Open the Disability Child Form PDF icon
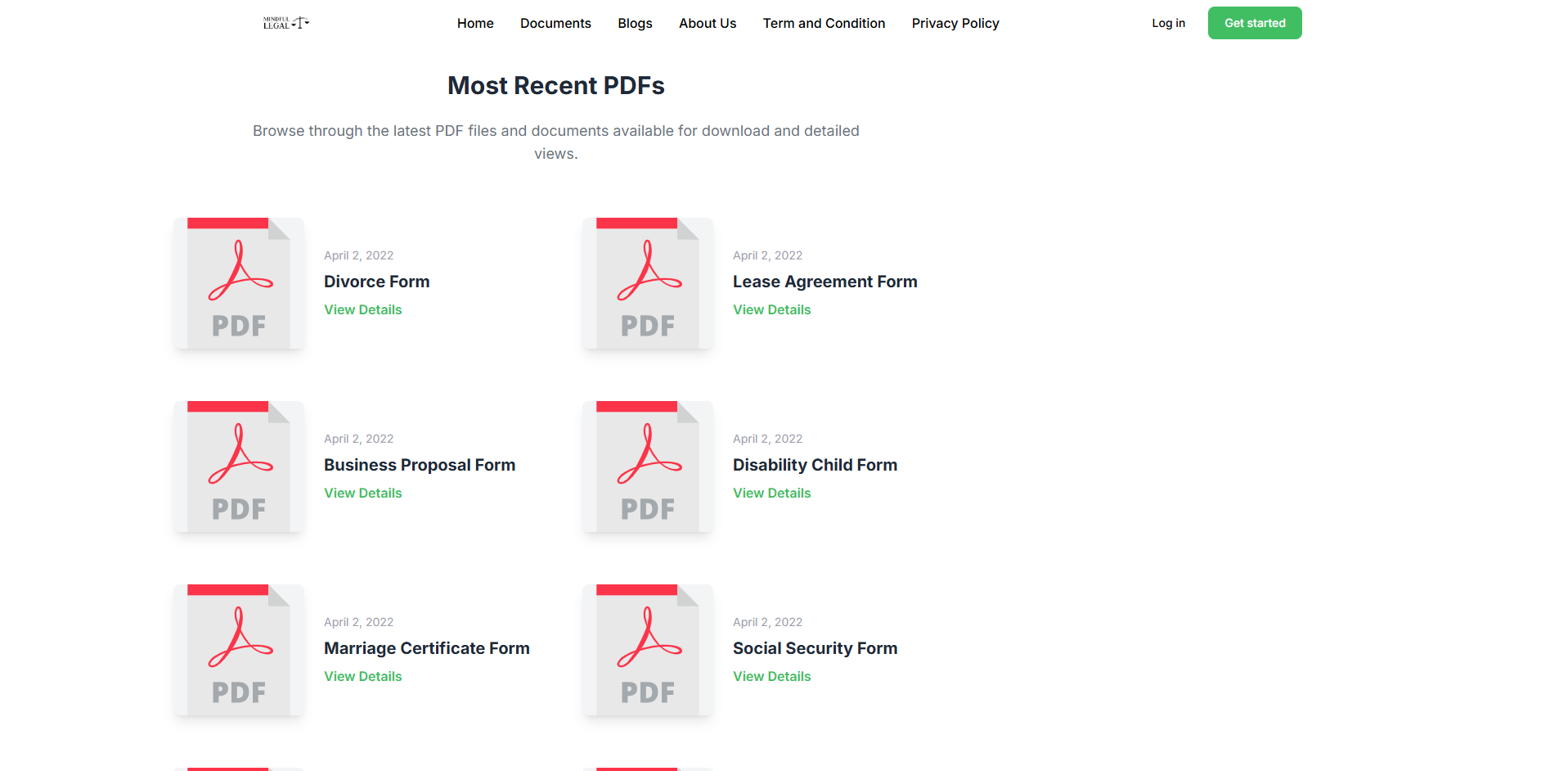The height and width of the screenshot is (771, 1568). click(648, 467)
